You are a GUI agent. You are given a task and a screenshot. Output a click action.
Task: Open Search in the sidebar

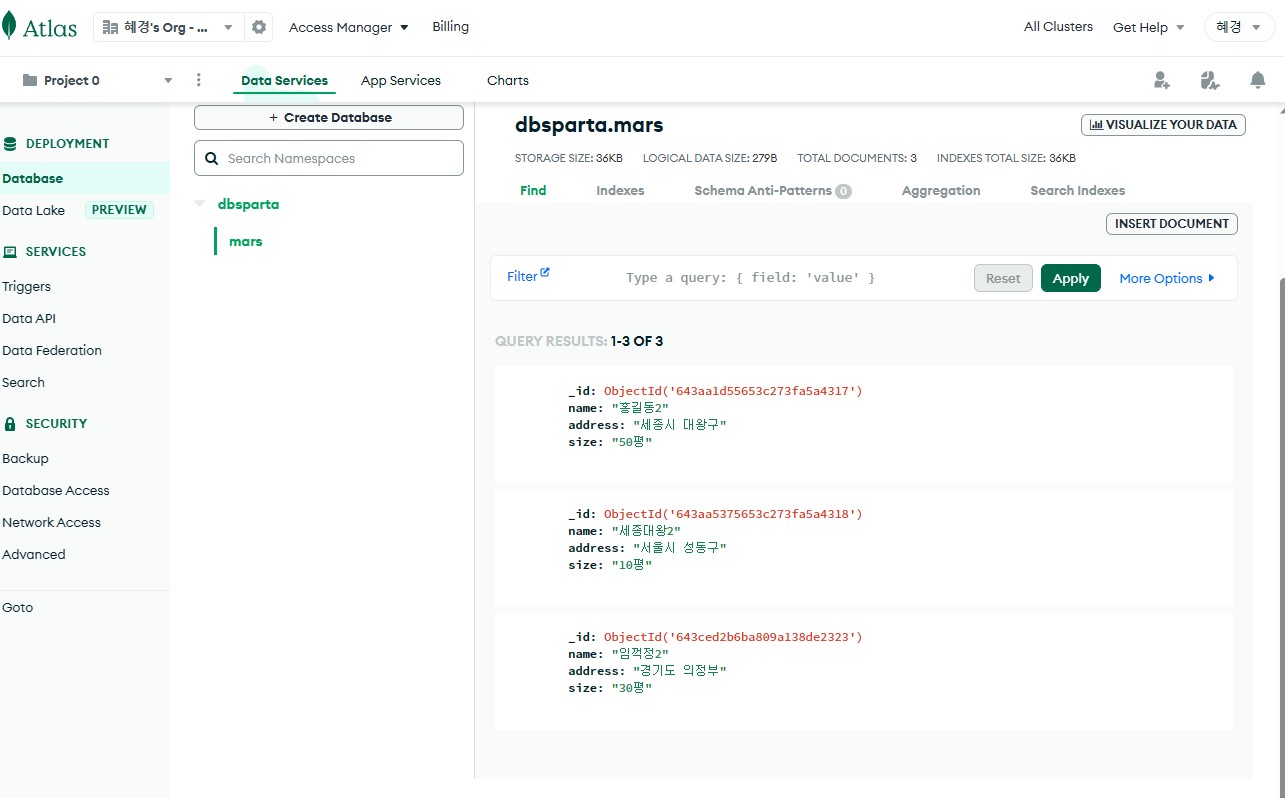pyautogui.click(x=24, y=382)
